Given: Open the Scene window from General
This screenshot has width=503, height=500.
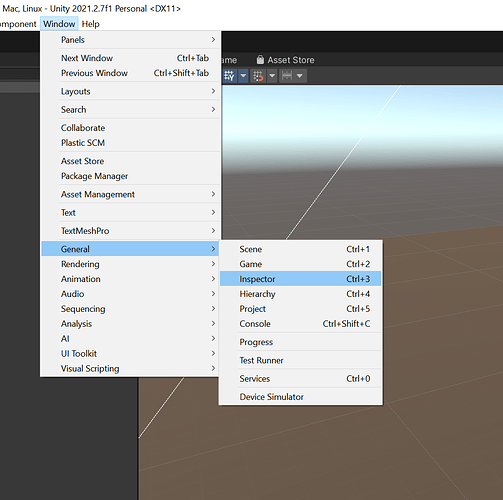Looking at the screenshot, I should tap(300, 249).
